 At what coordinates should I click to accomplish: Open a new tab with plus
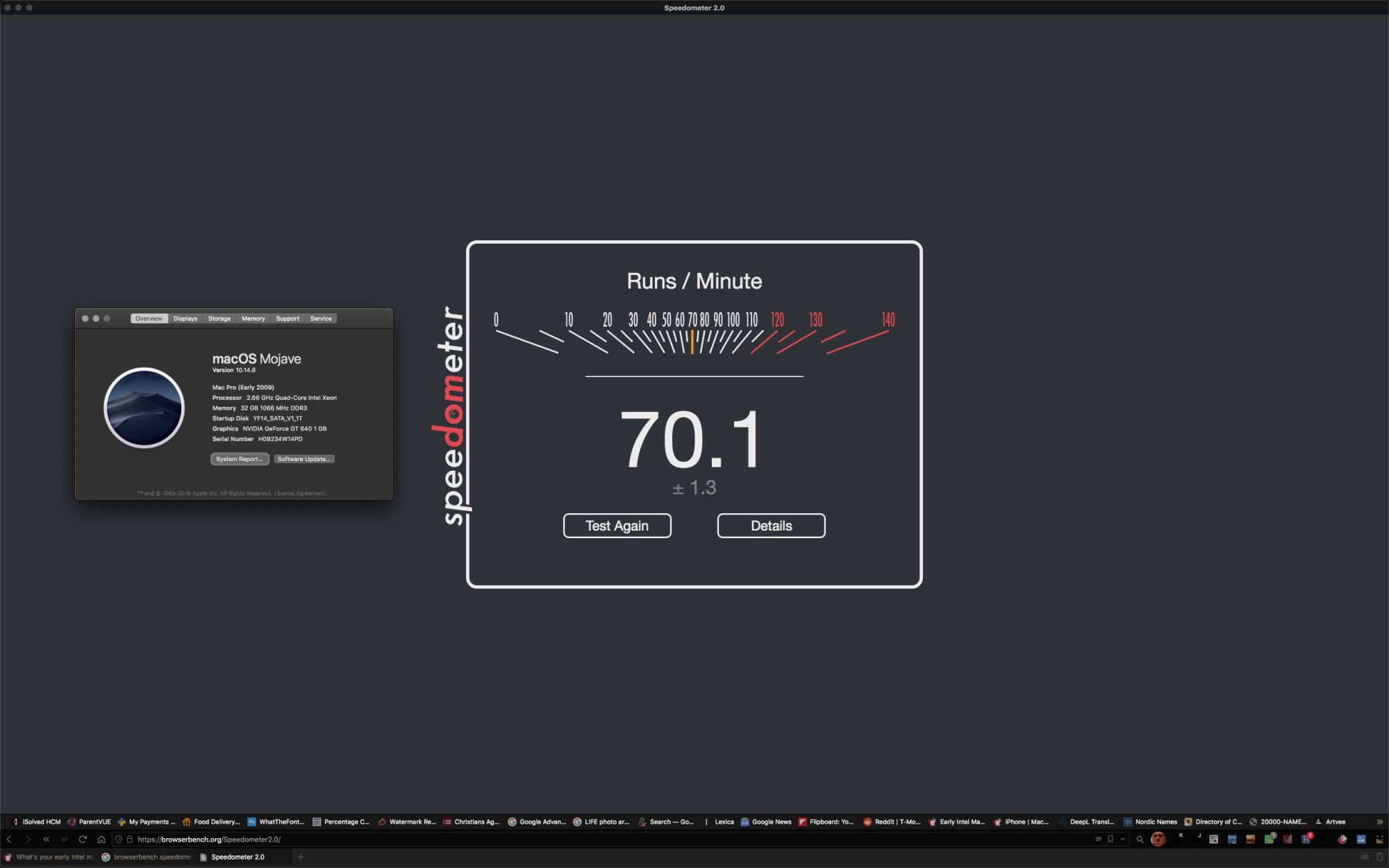(x=301, y=857)
